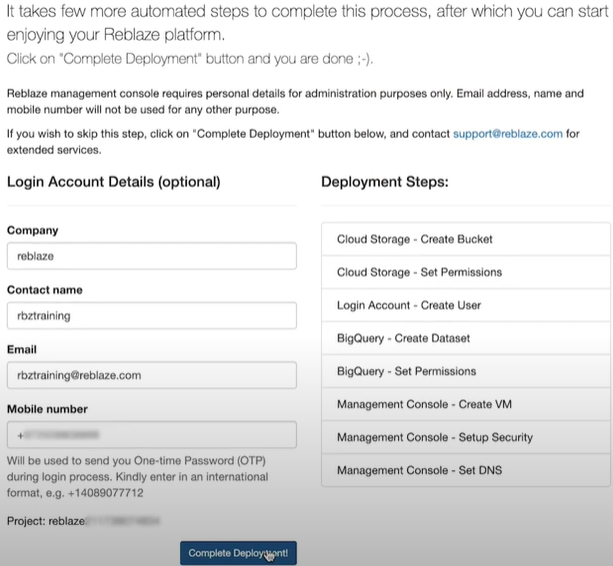This screenshot has height=566, width=613.
Task: Click the Mobile number label
Action: pos(47,409)
